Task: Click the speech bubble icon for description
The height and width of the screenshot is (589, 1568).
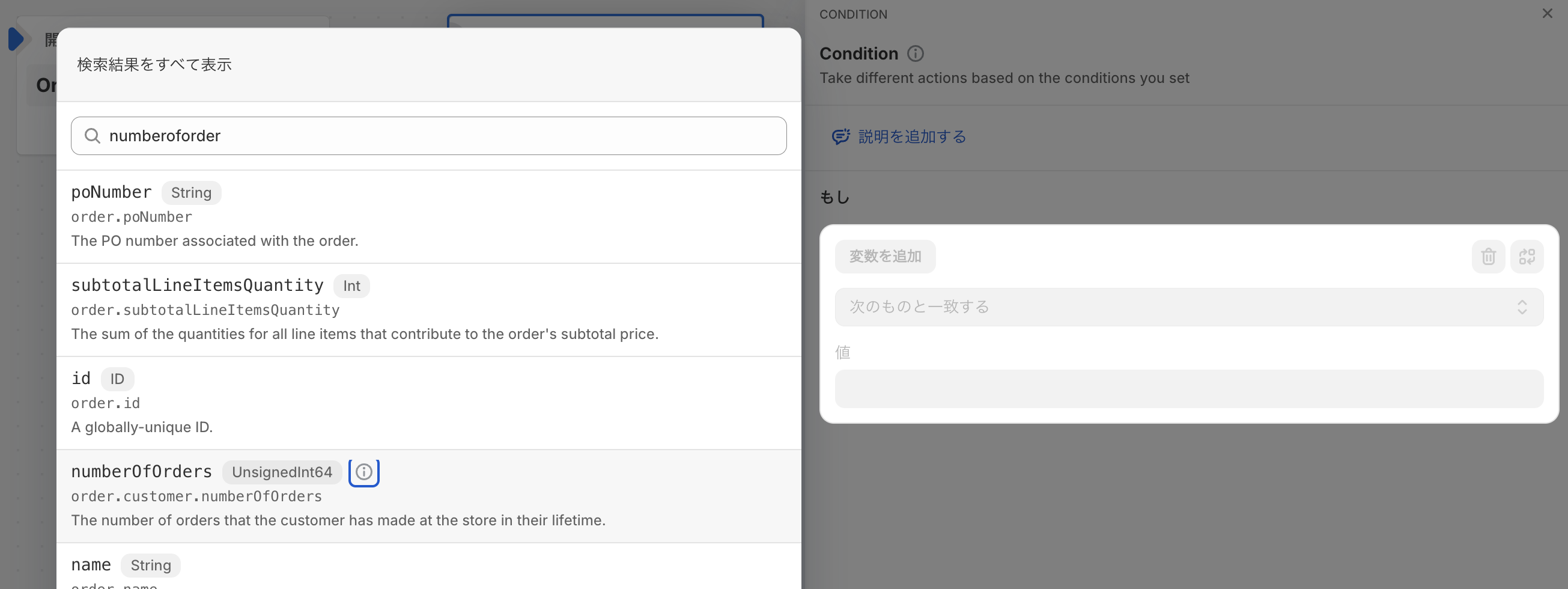Action: 840,136
